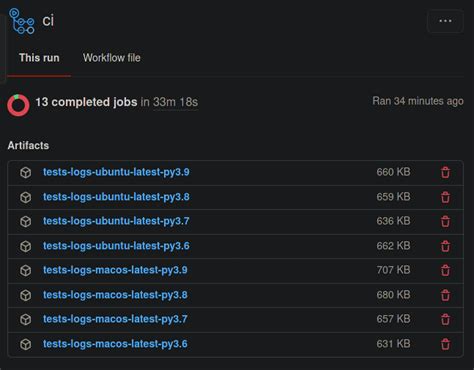Delete the ubuntu-latest-py3.9 artifact
The height and width of the screenshot is (370, 474).
point(445,172)
